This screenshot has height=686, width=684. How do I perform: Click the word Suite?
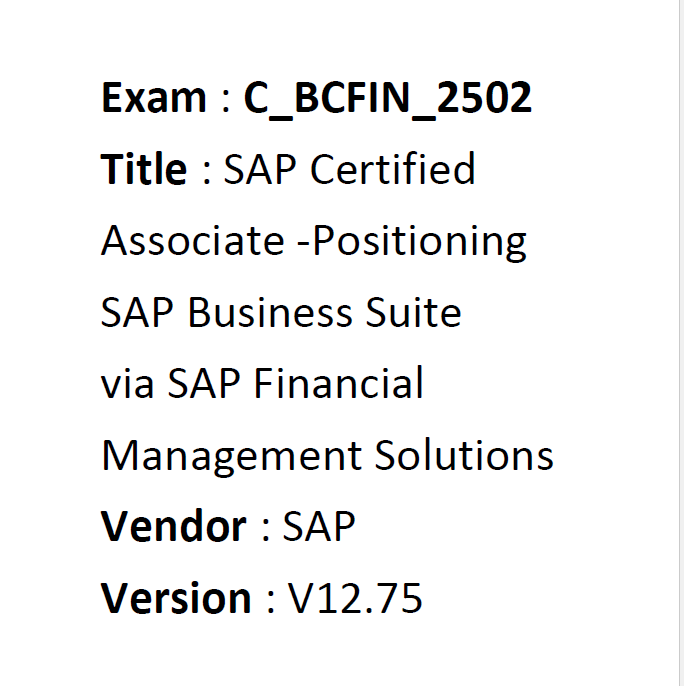(414, 312)
